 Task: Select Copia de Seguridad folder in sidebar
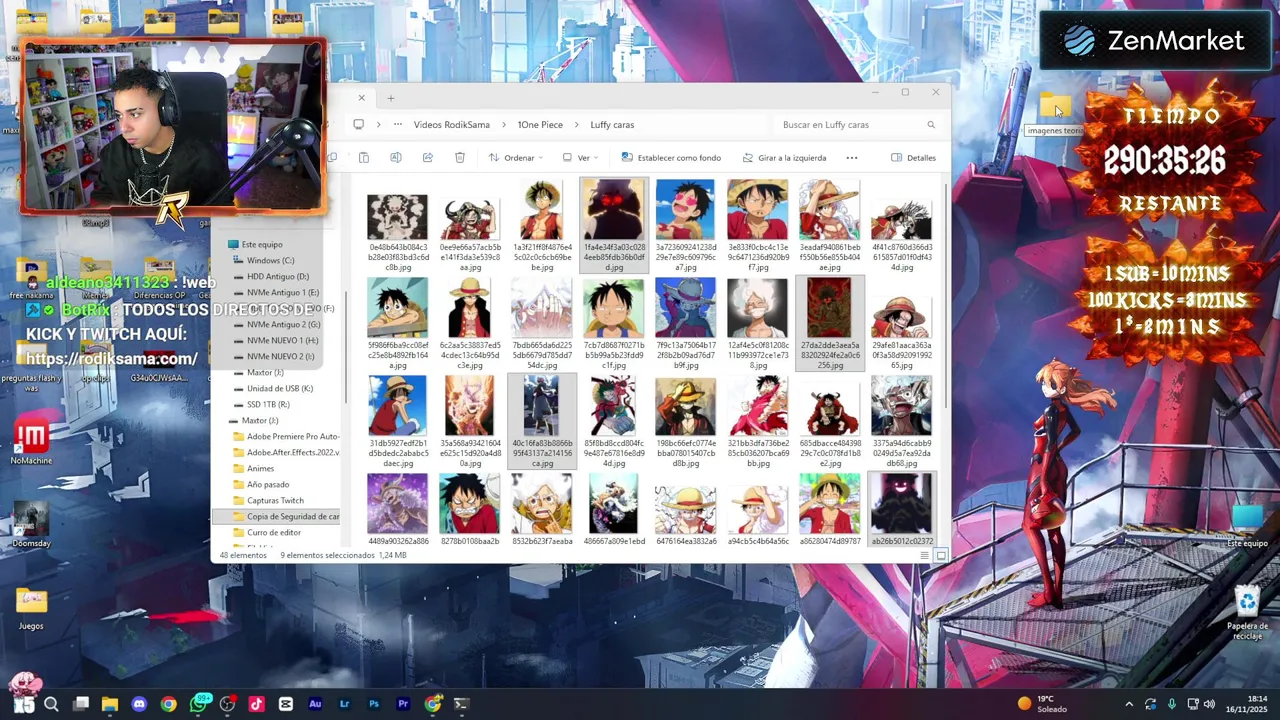pos(276,516)
